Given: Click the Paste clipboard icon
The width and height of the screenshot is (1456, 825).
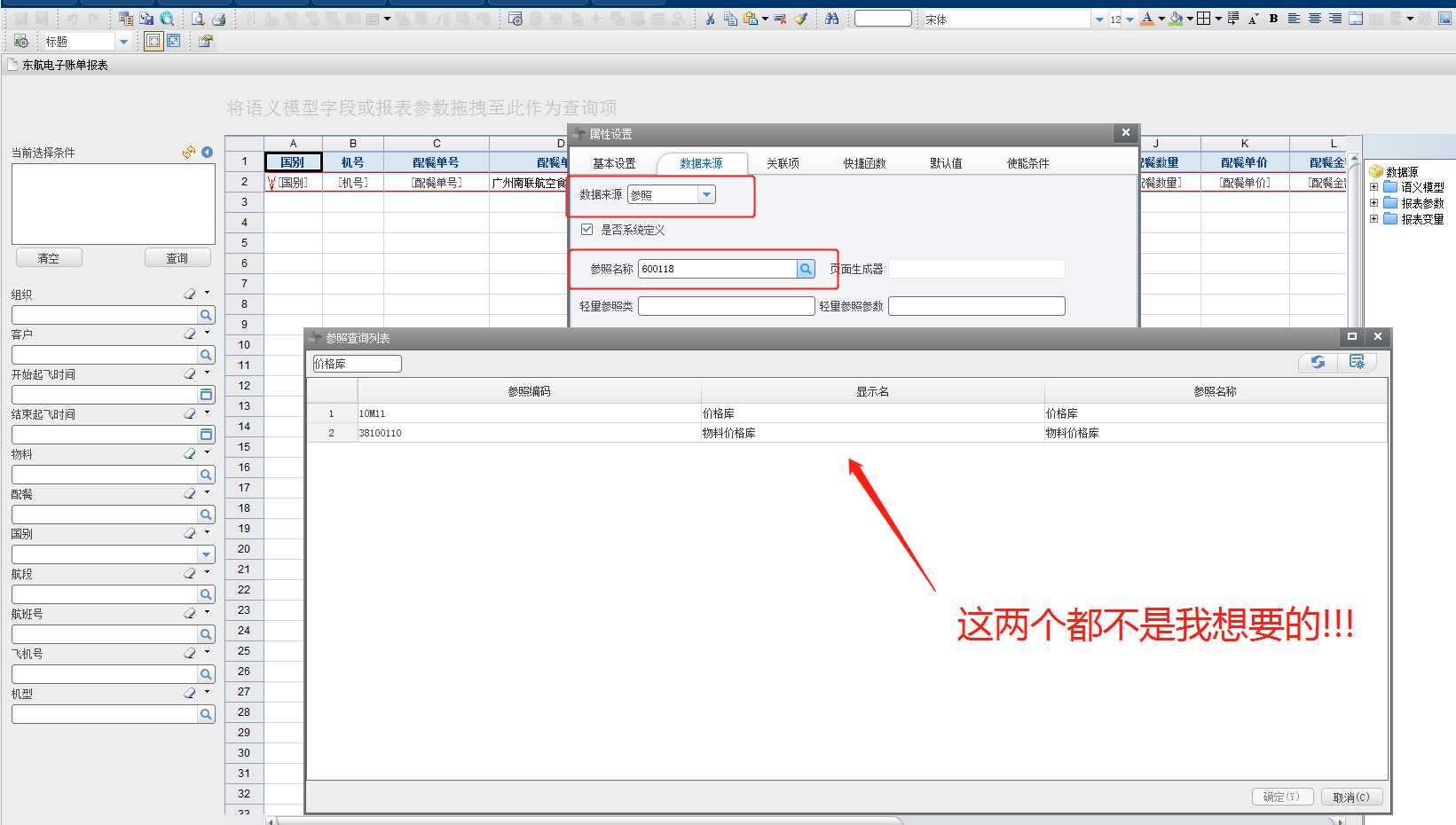Looking at the screenshot, I should 752,19.
